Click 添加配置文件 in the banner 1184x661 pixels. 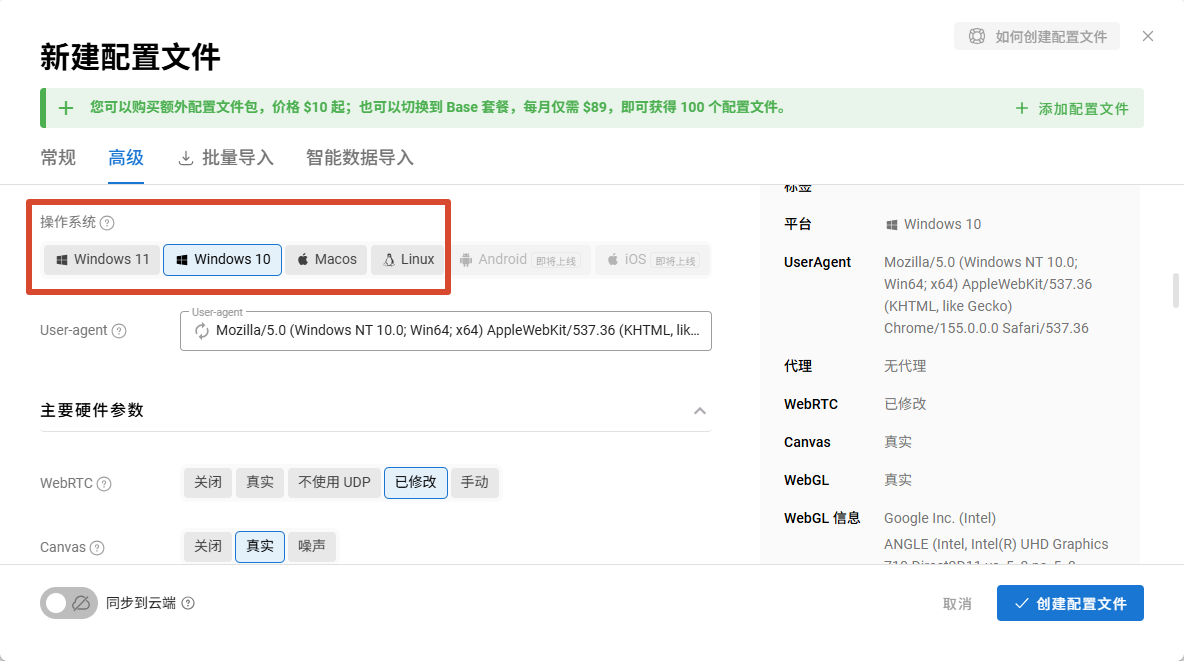pyautogui.click(x=1072, y=109)
